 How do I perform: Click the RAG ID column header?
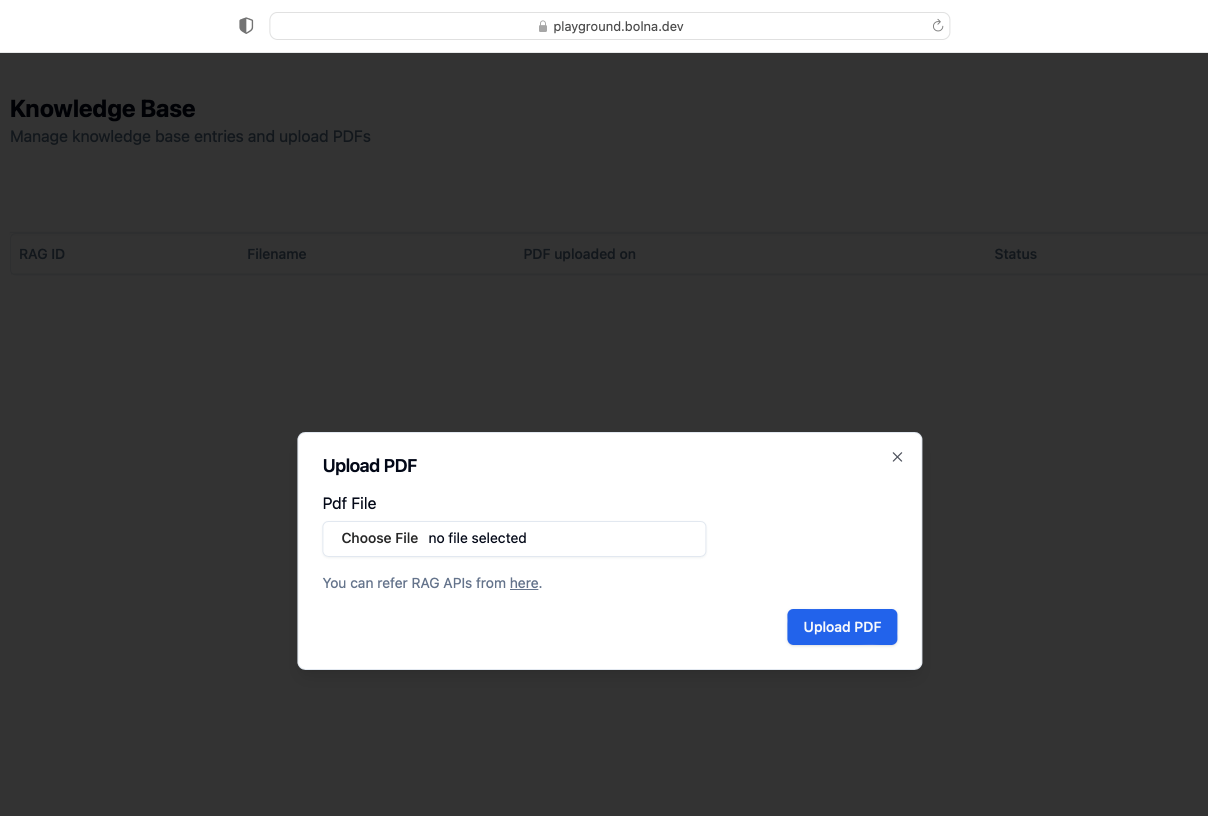pyautogui.click(x=42, y=254)
